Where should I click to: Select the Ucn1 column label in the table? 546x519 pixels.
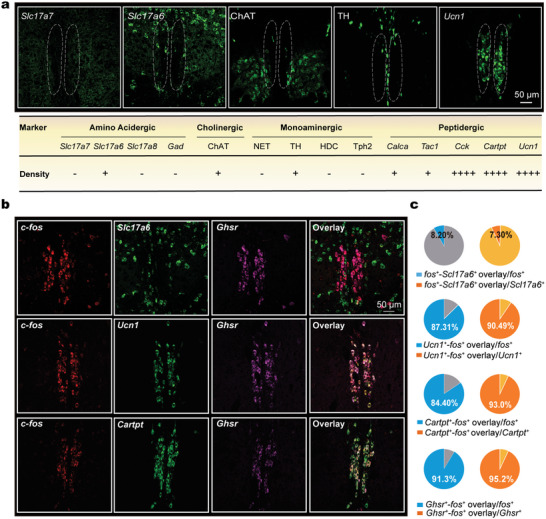pyautogui.click(x=528, y=146)
